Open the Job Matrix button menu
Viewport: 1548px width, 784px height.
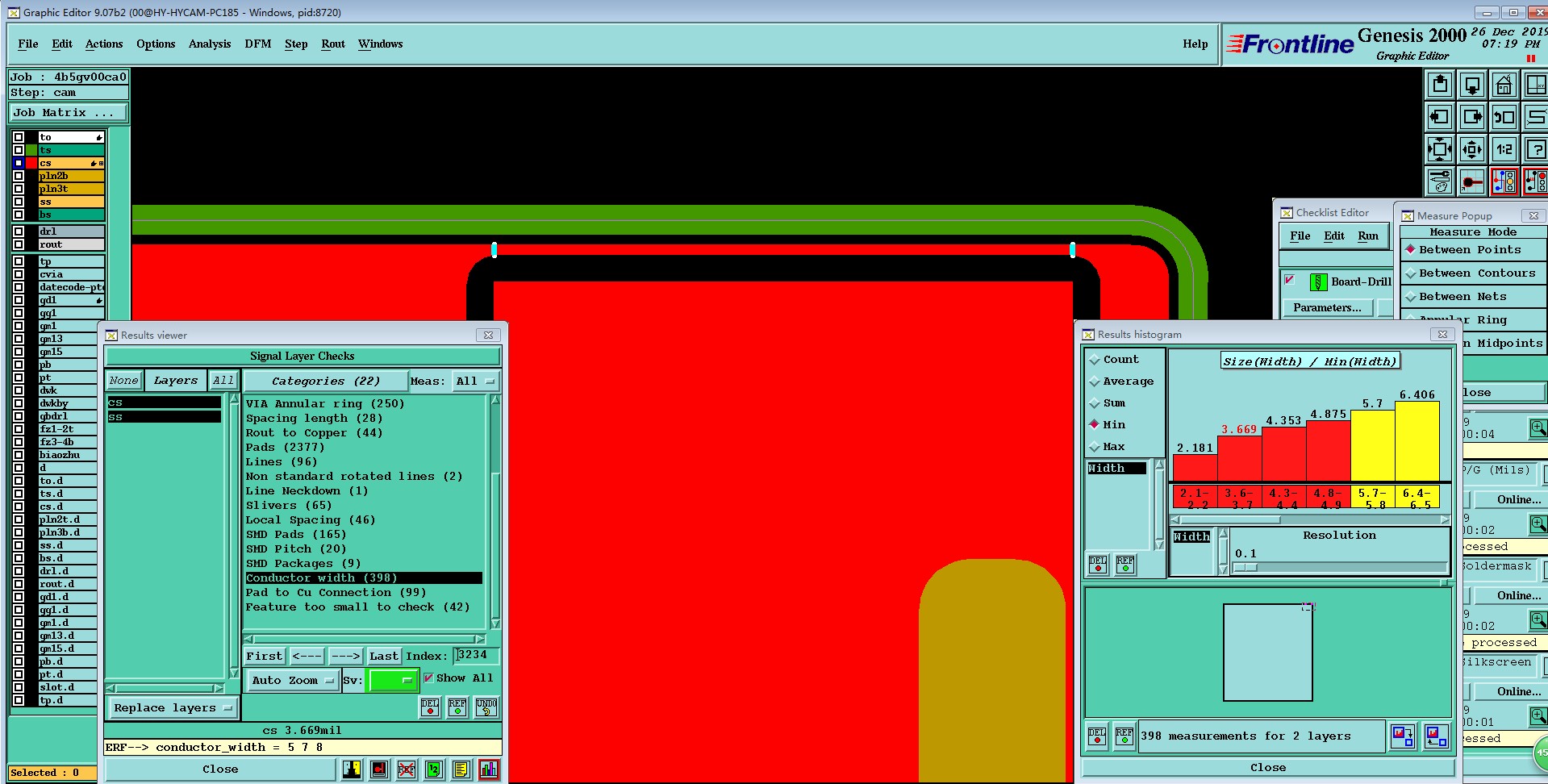[68, 113]
